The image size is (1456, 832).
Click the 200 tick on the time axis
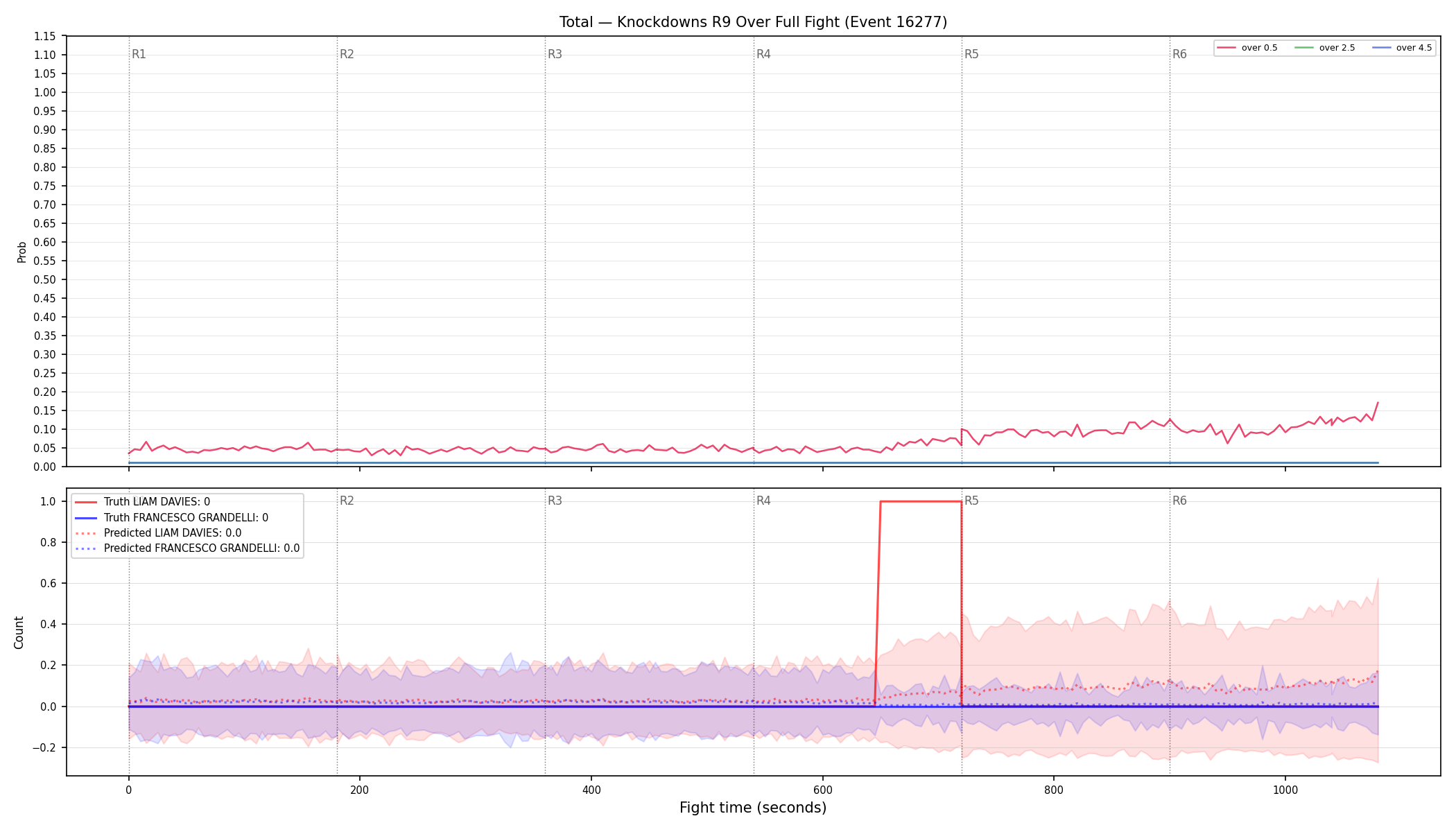[x=360, y=790]
